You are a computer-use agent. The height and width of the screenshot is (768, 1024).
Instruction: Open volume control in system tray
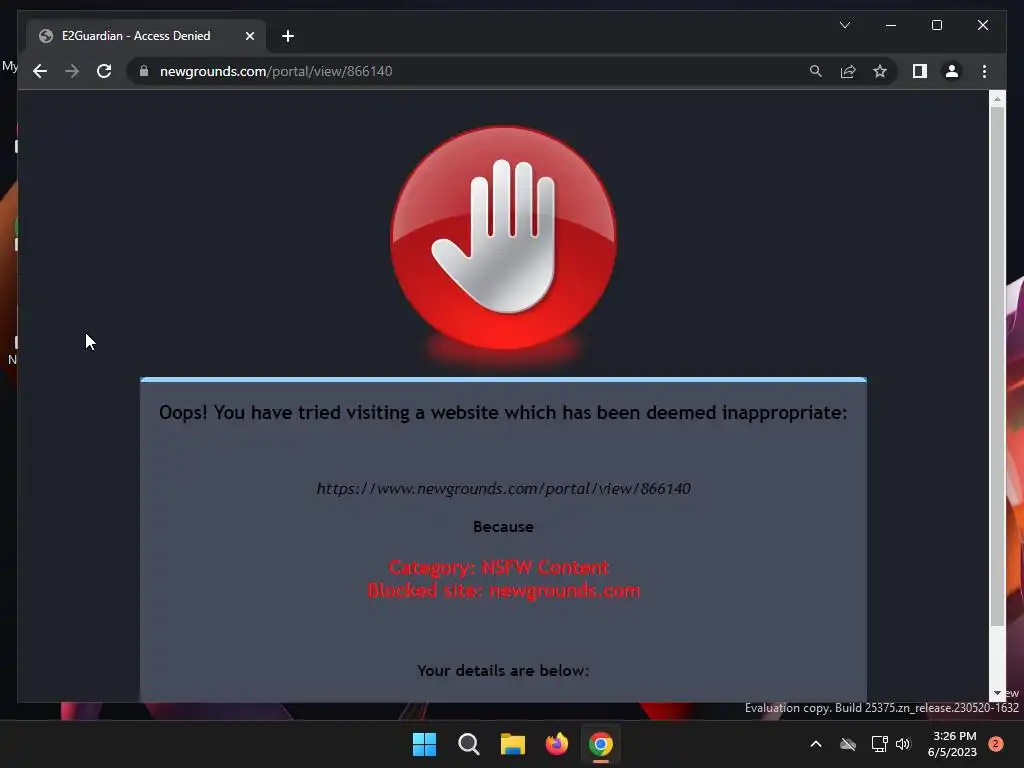pos(903,744)
